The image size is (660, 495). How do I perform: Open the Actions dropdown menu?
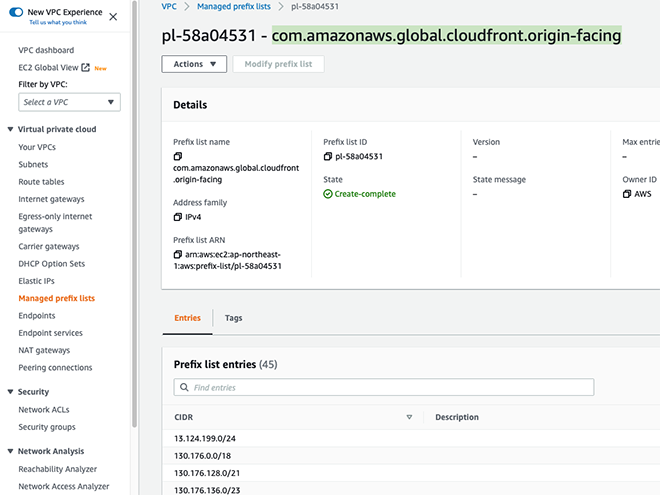194,64
